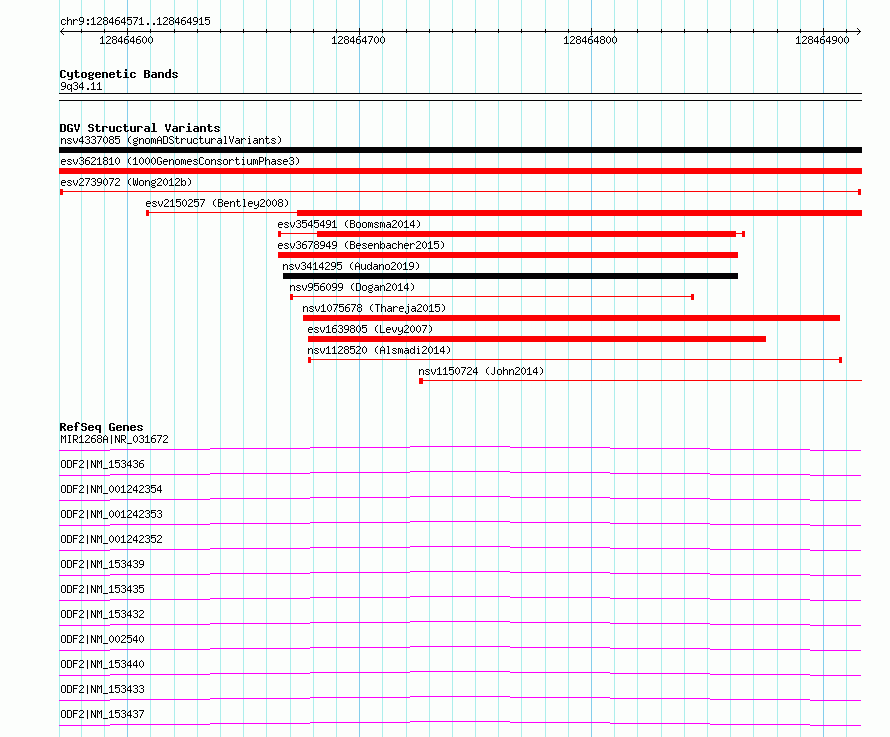Open transcript ODF2|NM_153432 label

tap(102, 614)
